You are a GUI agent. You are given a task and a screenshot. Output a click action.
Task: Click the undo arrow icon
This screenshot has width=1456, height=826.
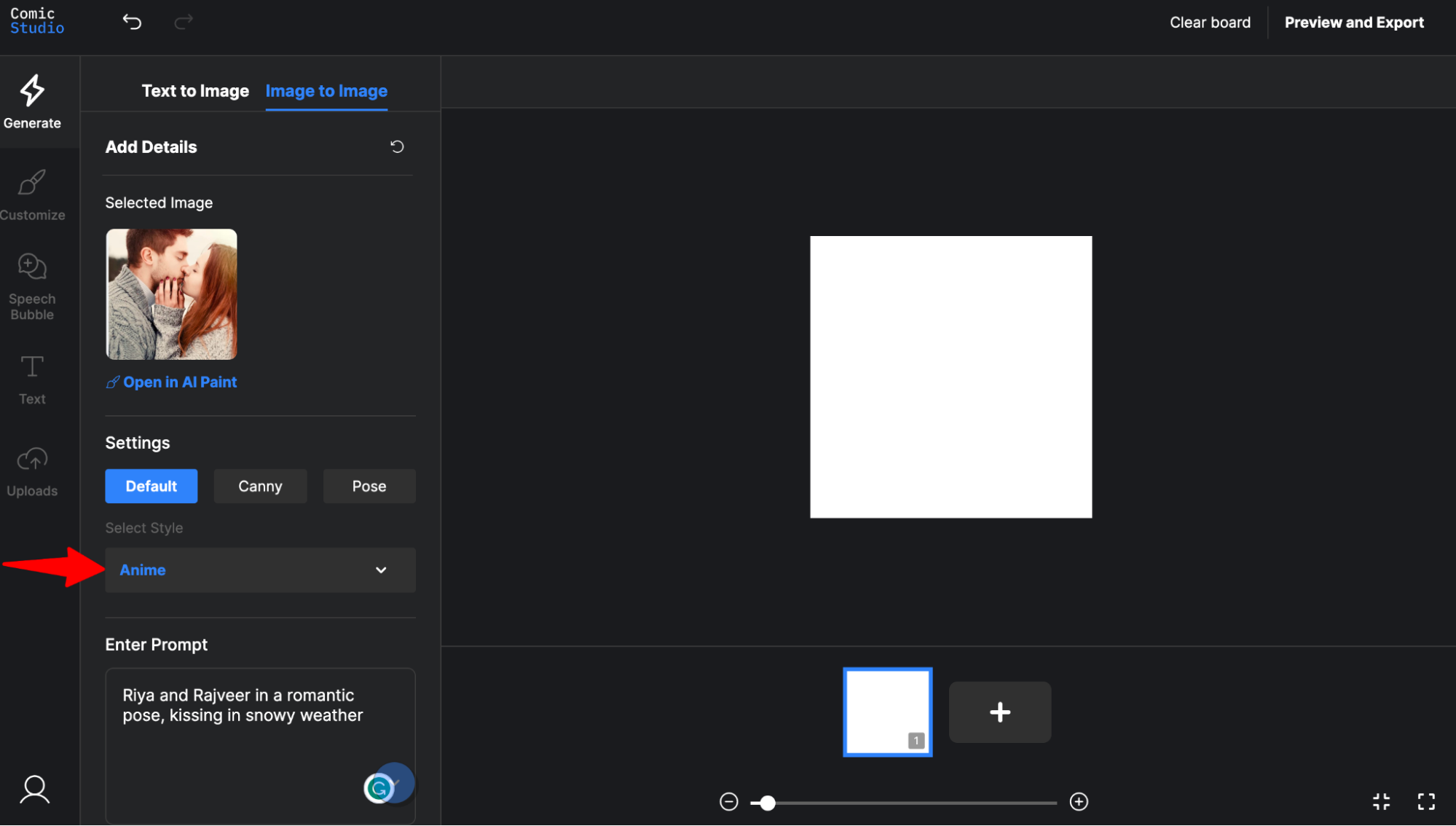tap(132, 22)
